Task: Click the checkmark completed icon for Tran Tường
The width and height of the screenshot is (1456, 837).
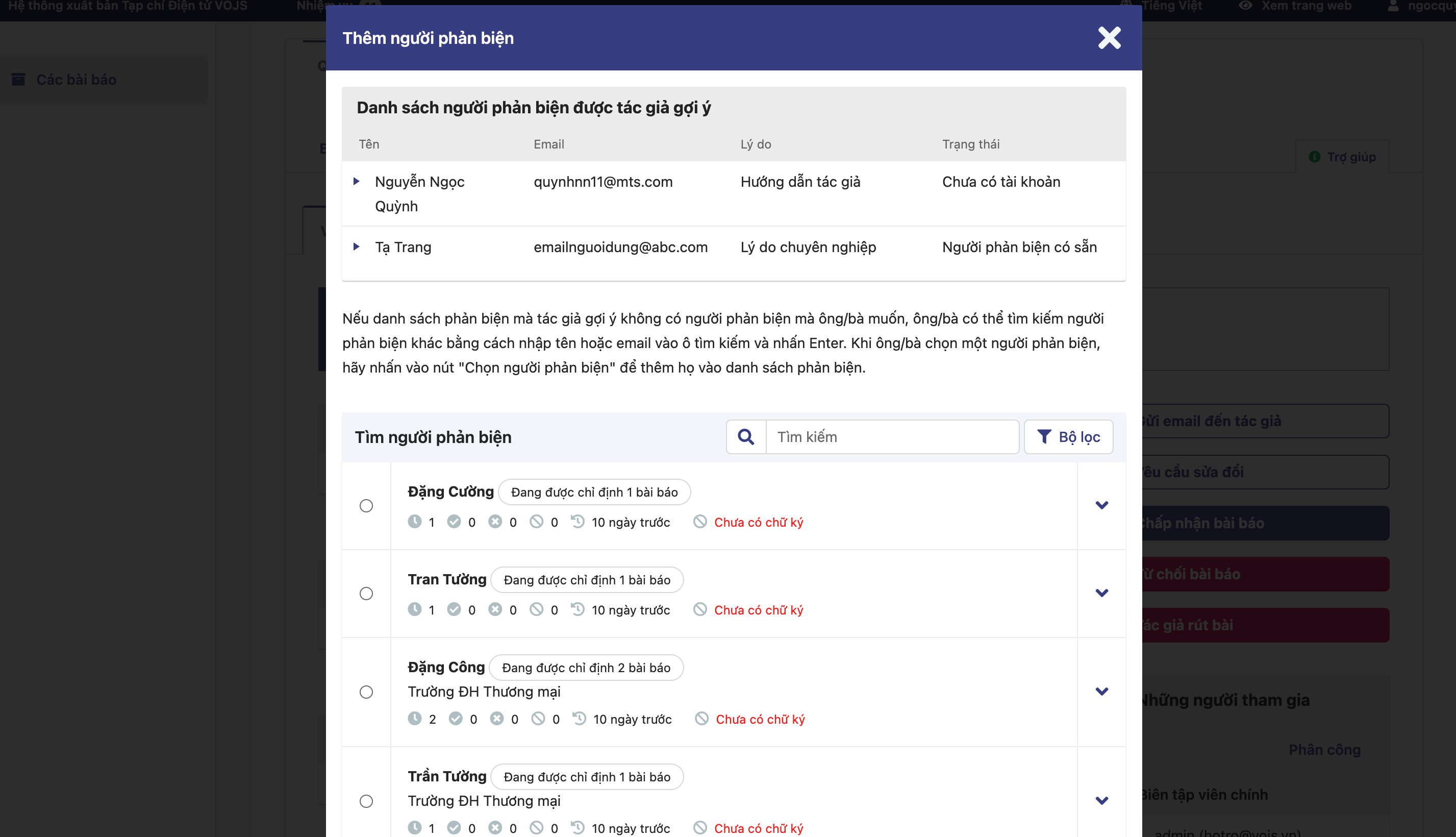Action: (454, 609)
